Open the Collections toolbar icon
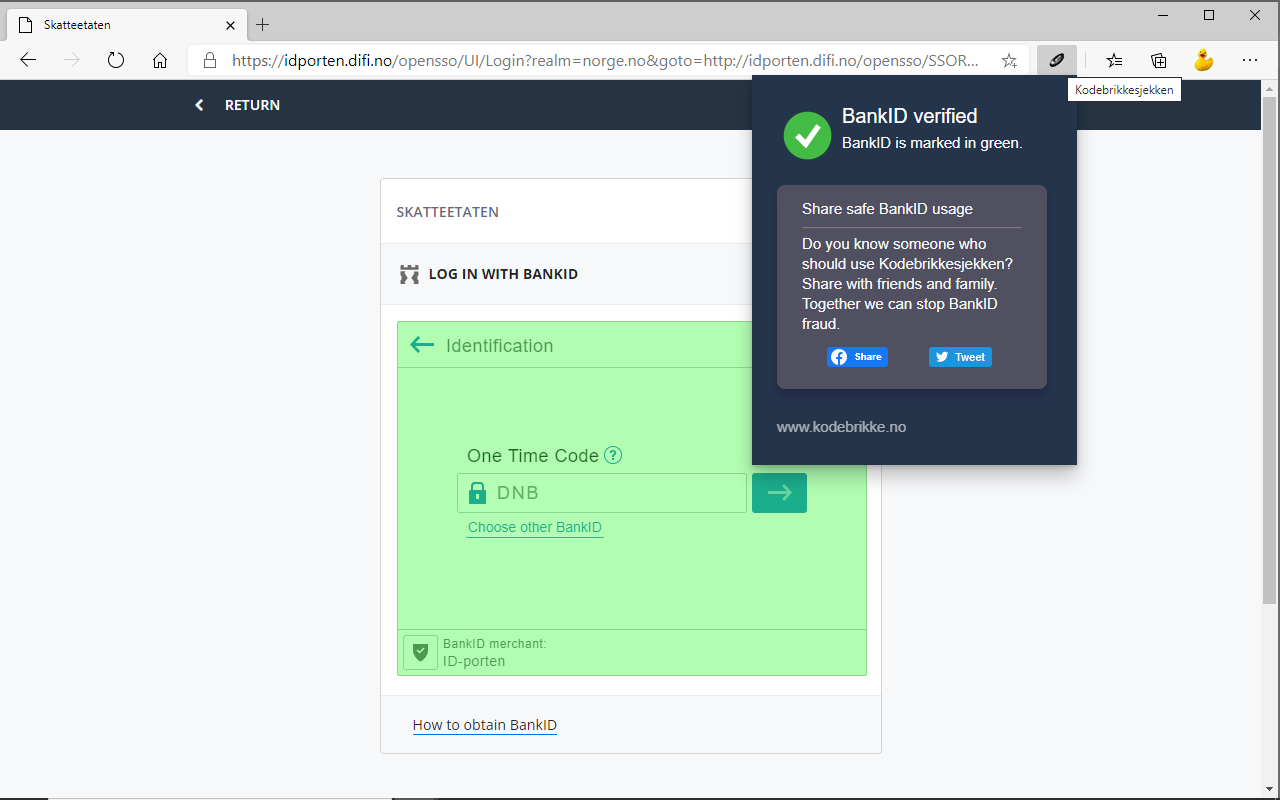The height and width of the screenshot is (800, 1280). [x=1159, y=60]
